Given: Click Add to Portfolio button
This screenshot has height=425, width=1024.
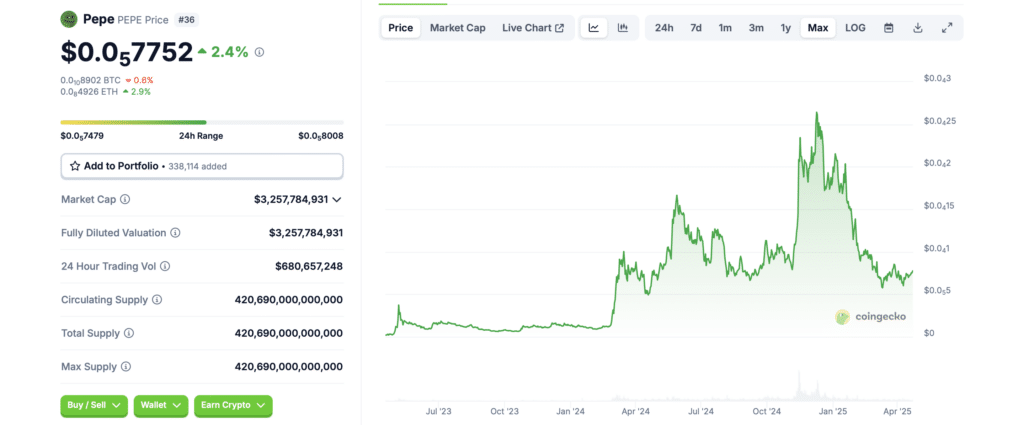Looking at the screenshot, I should click(202, 166).
